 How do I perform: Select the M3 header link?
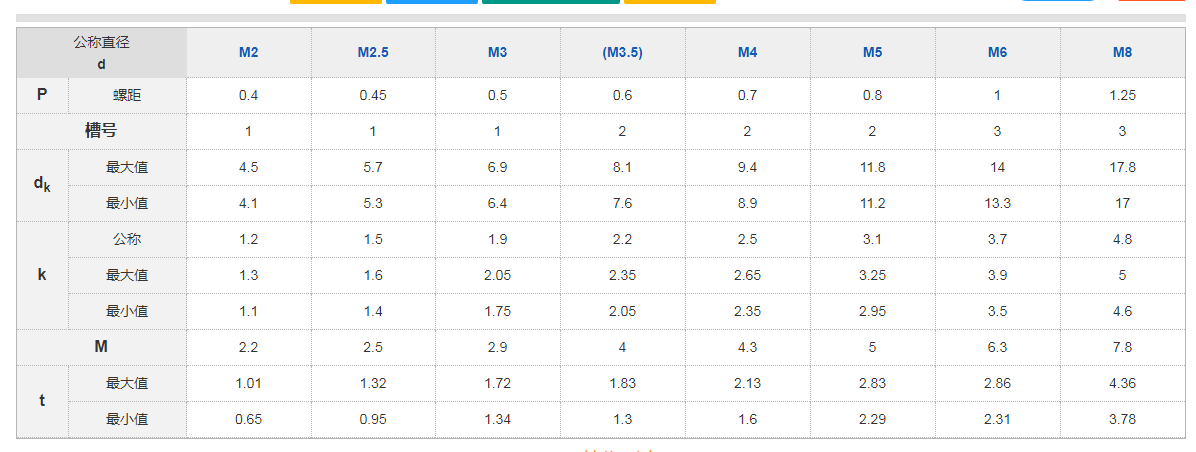tap(498, 52)
